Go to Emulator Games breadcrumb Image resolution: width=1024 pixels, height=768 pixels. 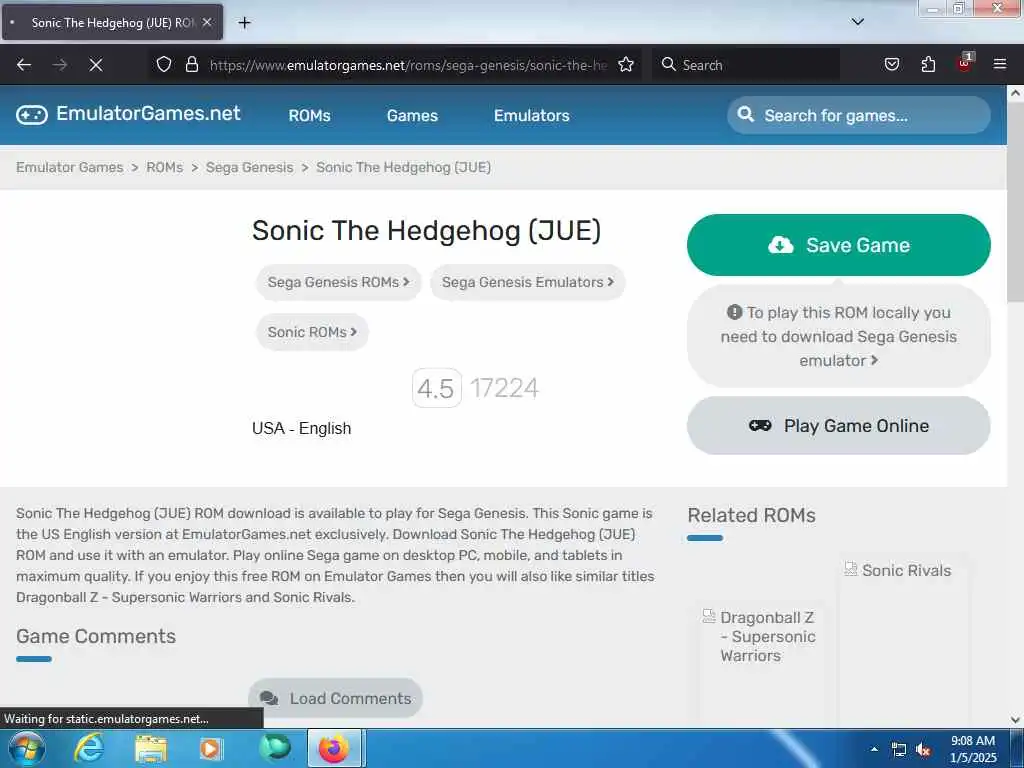(x=69, y=167)
